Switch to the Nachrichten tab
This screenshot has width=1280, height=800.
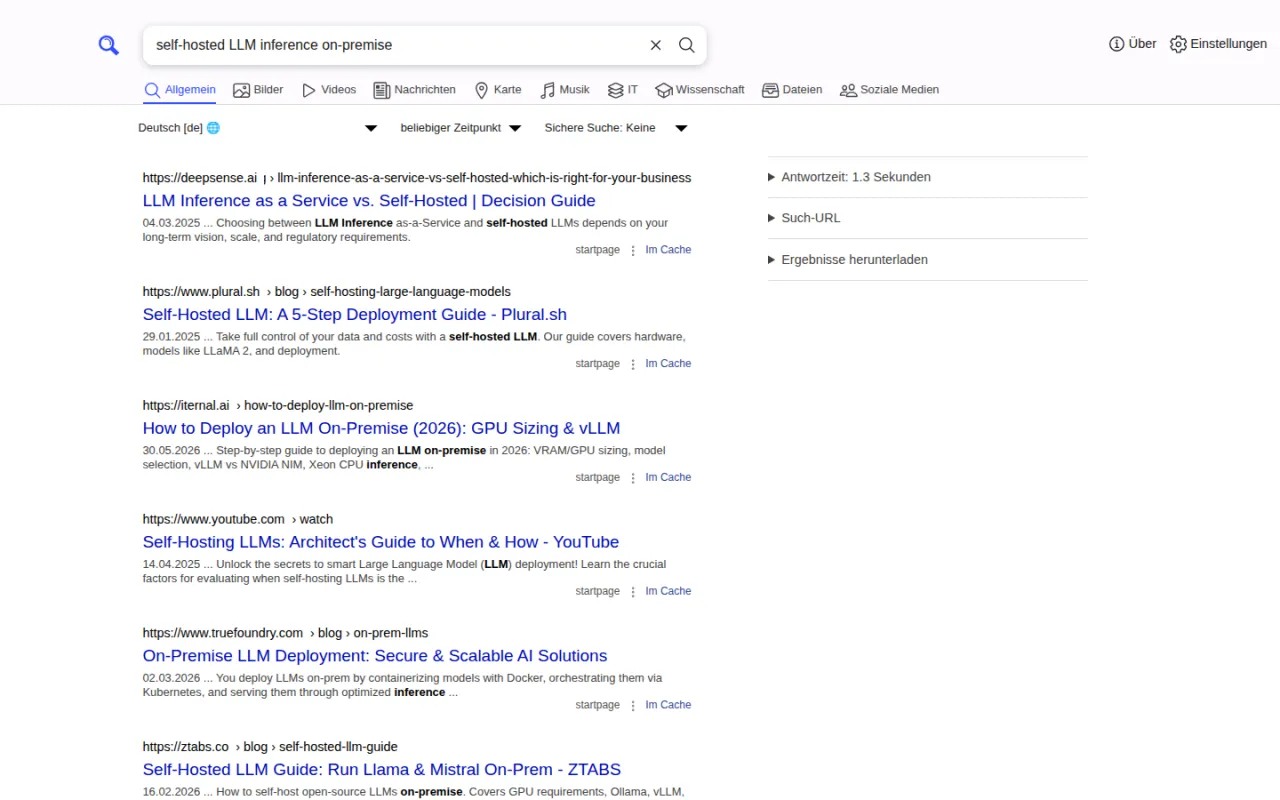414,90
